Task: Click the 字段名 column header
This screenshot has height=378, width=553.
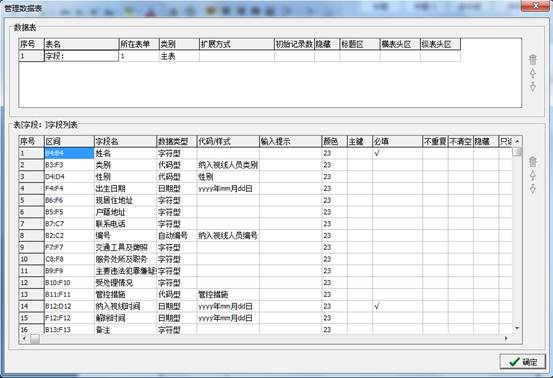Action: [125, 141]
